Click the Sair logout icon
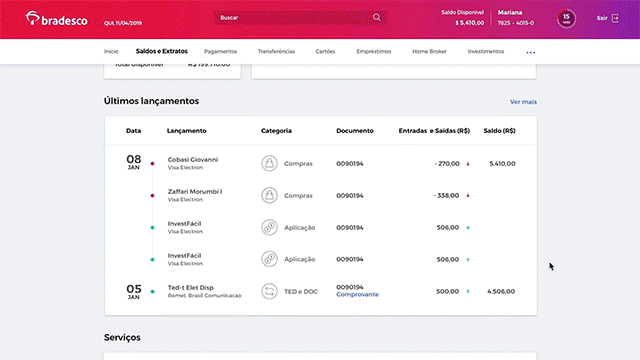640x360 pixels. pos(615,18)
